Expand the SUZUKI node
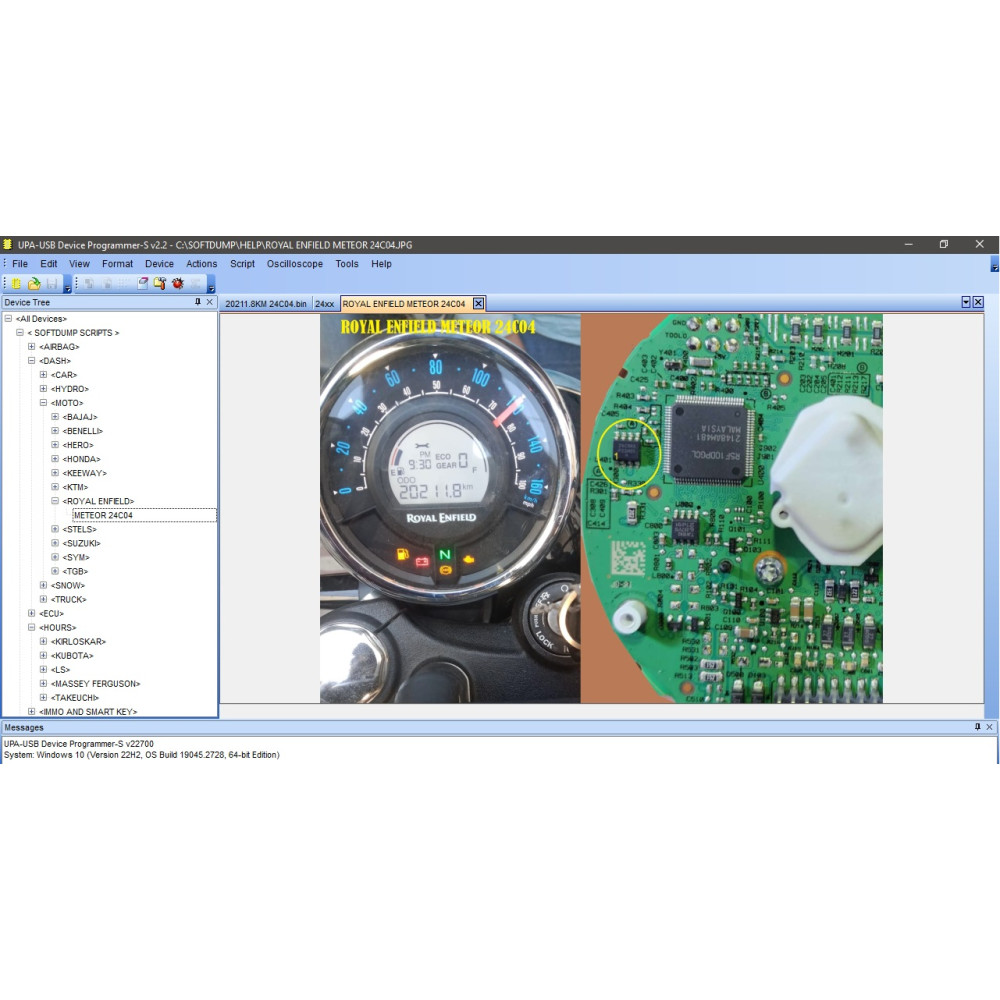This screenshot has height=1000, width=1000. pos(55,543)
